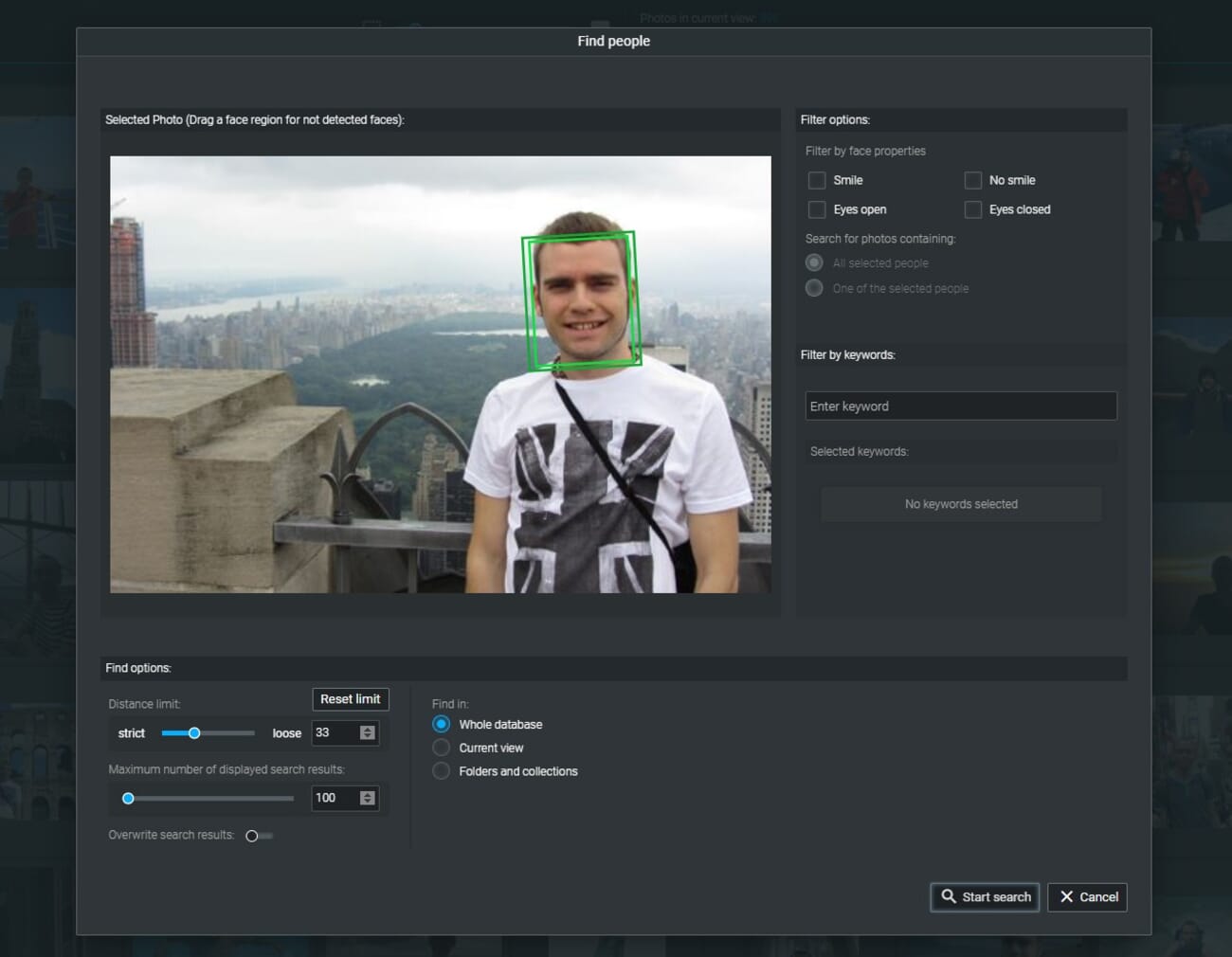Click the distance limit spinner arrows
Screen dimensions: 1232x957
pos(368,732)
